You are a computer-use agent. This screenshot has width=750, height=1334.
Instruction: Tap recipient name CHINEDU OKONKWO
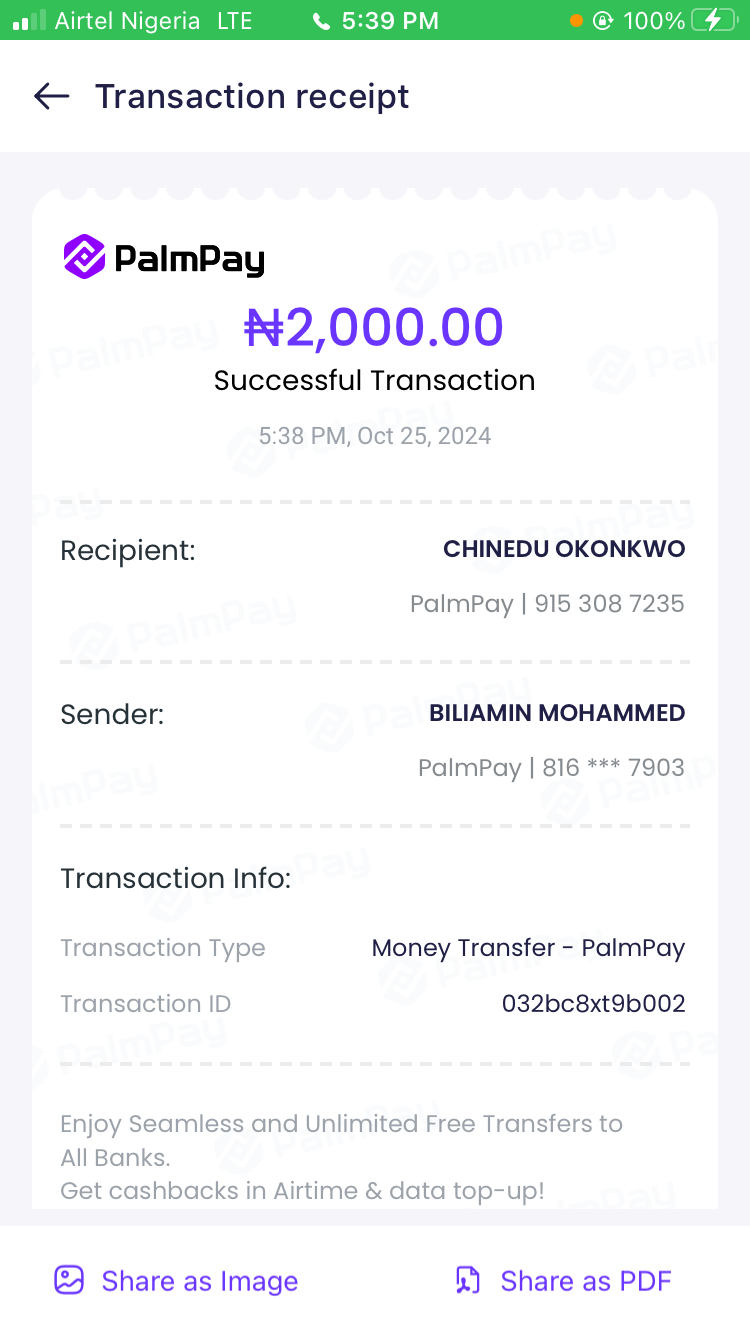click(564, 549)
